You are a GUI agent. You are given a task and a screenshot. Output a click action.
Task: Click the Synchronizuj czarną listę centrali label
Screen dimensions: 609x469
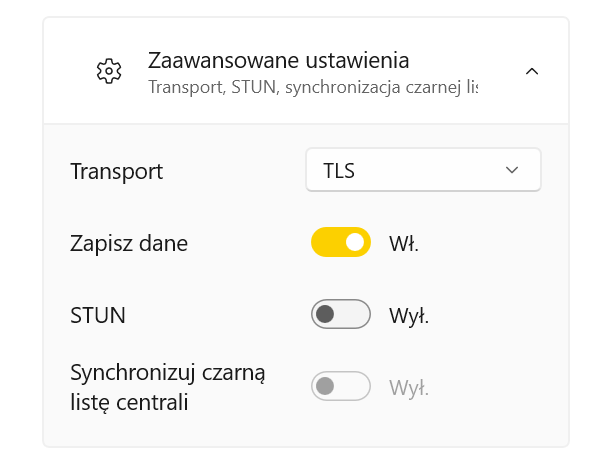168,387
